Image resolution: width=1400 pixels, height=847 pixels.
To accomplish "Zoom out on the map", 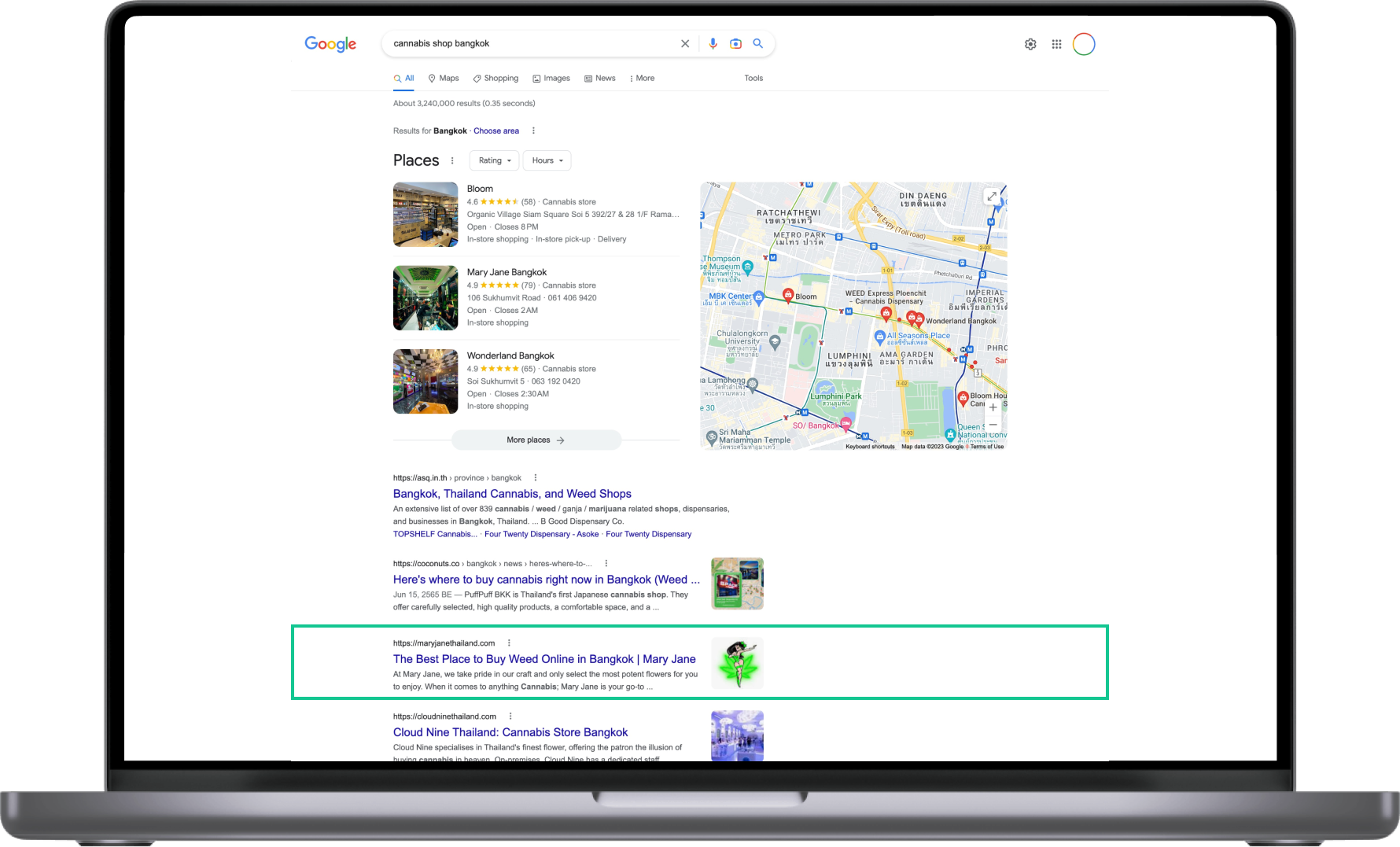I will coord(993,425).
